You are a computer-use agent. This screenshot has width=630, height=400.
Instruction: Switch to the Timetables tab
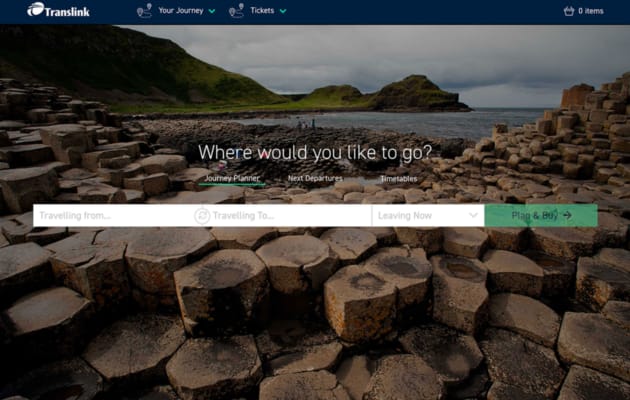[x=399, y=179]
